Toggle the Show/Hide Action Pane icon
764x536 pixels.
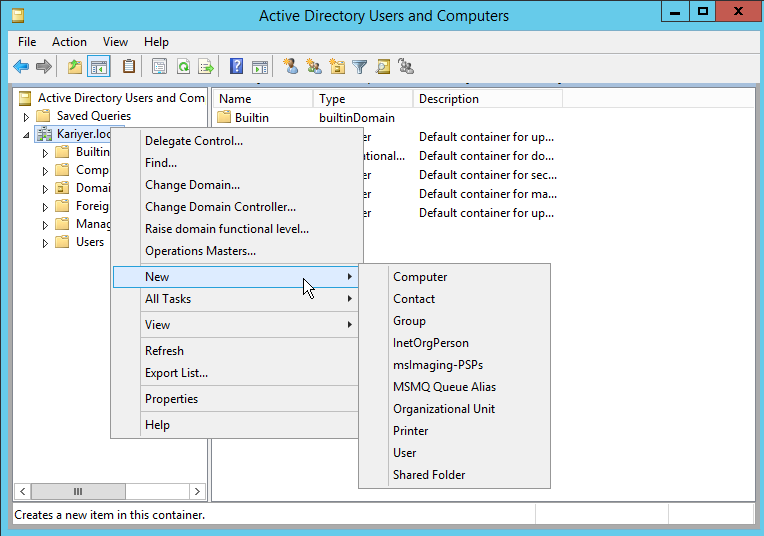click(x=260, y=66)
